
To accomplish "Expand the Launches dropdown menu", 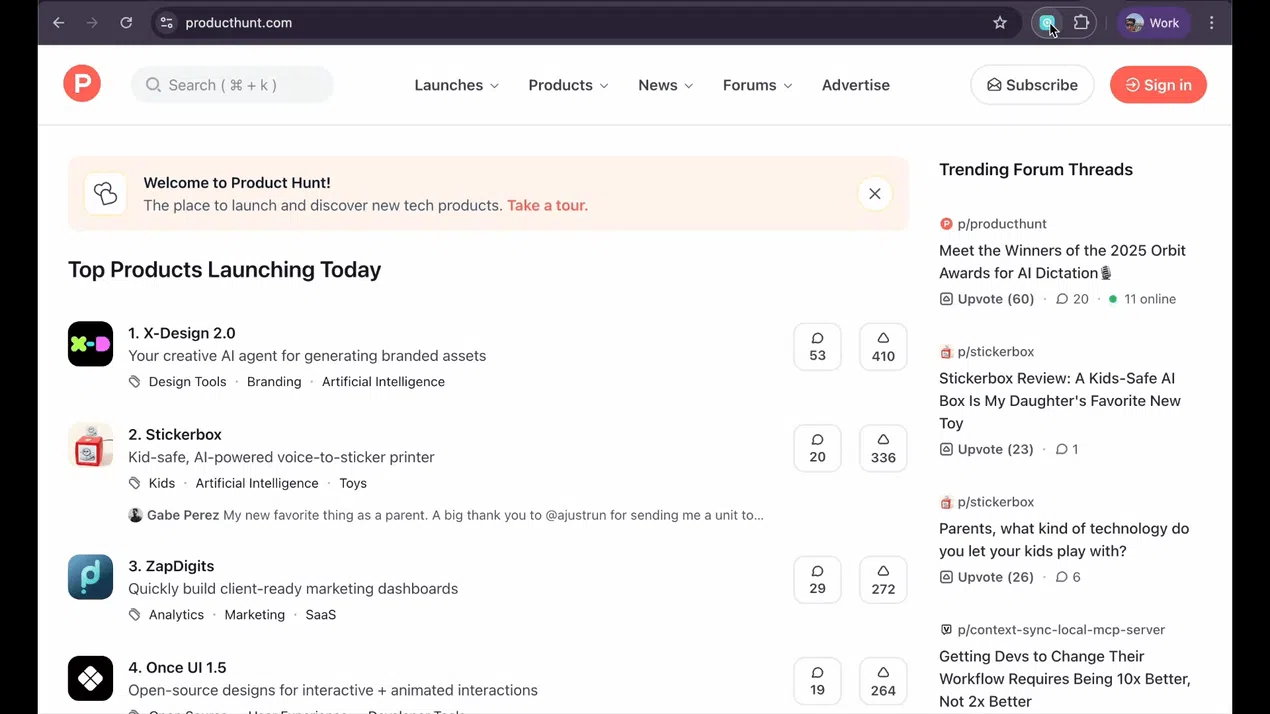I will click(x=457, y=85).
